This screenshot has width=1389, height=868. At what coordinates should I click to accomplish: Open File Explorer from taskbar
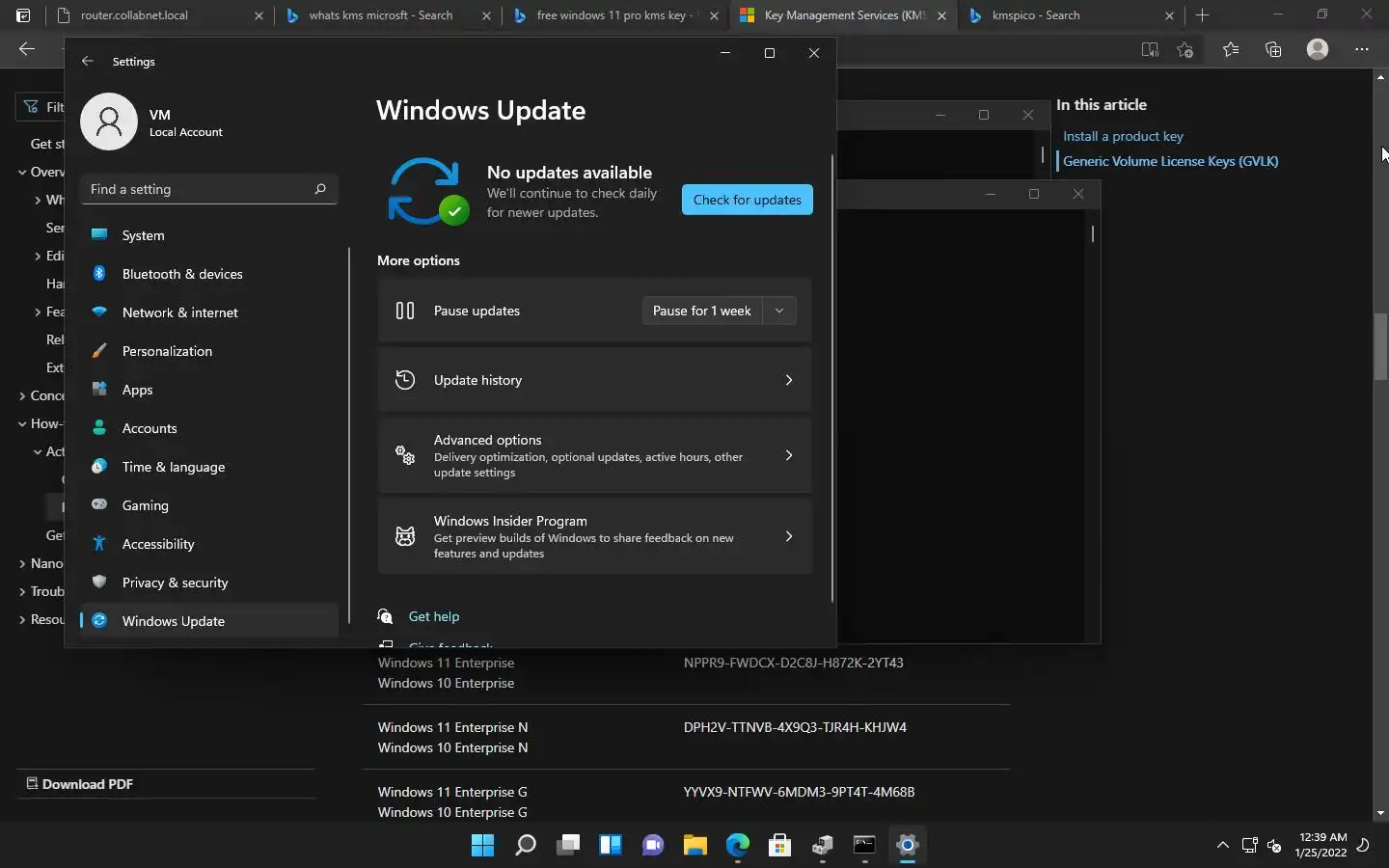pos(695,845)
